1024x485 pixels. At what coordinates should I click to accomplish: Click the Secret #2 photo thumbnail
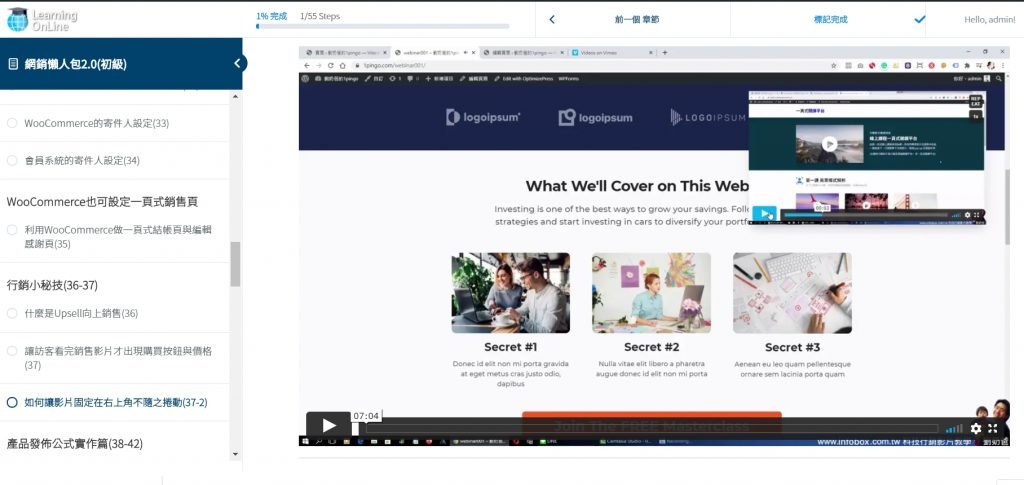(x=652, y=293)
